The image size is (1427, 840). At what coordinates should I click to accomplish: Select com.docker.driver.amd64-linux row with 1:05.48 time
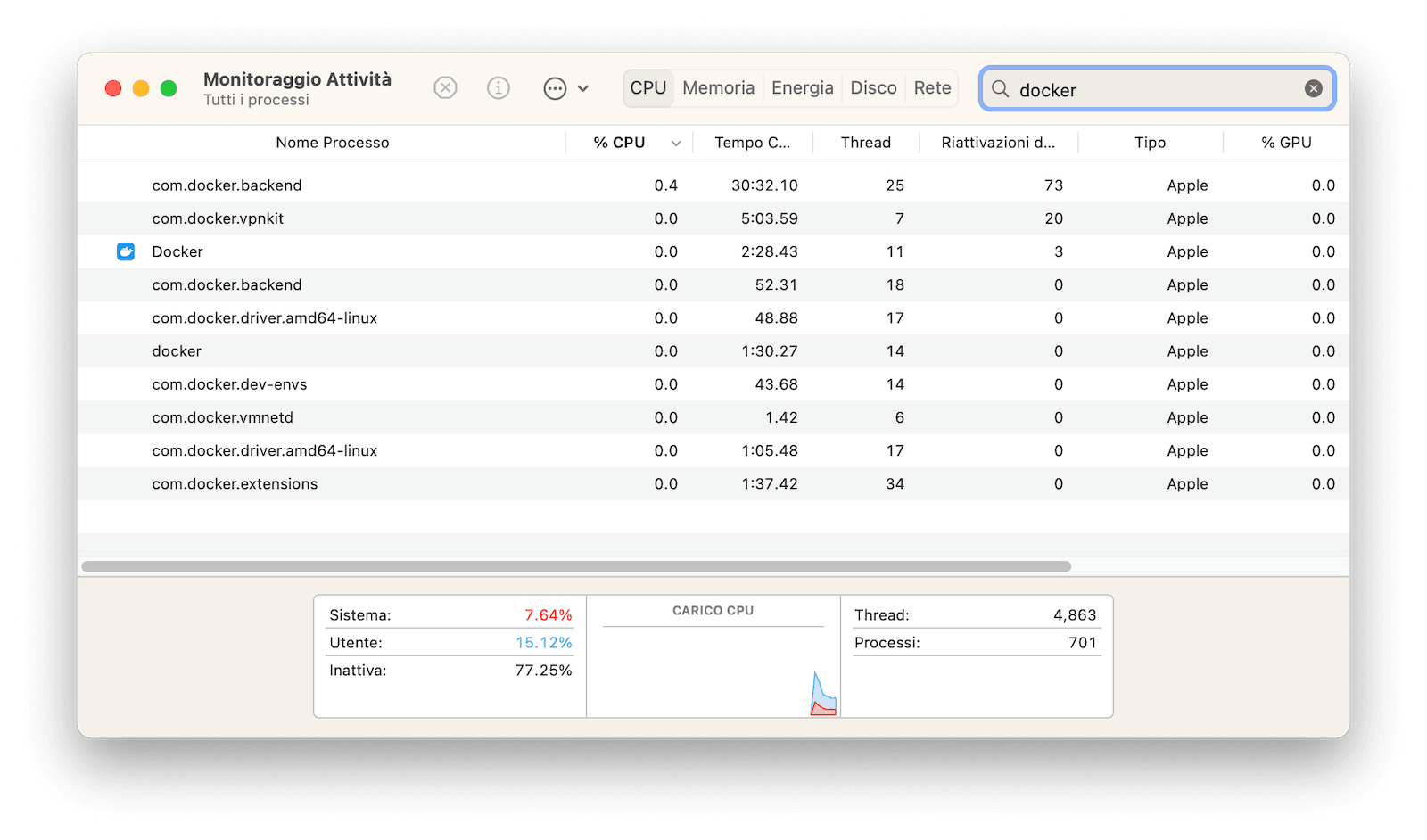tap(713, 450)
